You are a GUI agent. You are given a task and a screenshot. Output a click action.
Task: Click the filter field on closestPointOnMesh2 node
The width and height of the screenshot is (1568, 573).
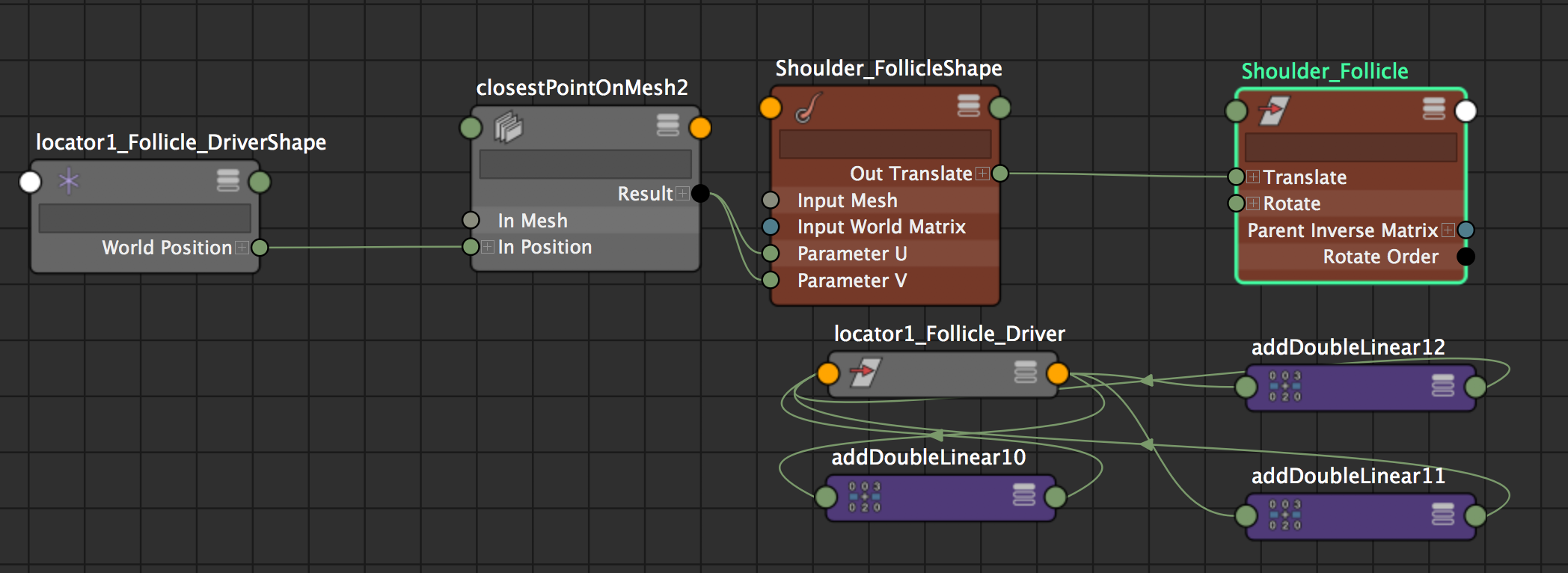click(x=586, y=164)
